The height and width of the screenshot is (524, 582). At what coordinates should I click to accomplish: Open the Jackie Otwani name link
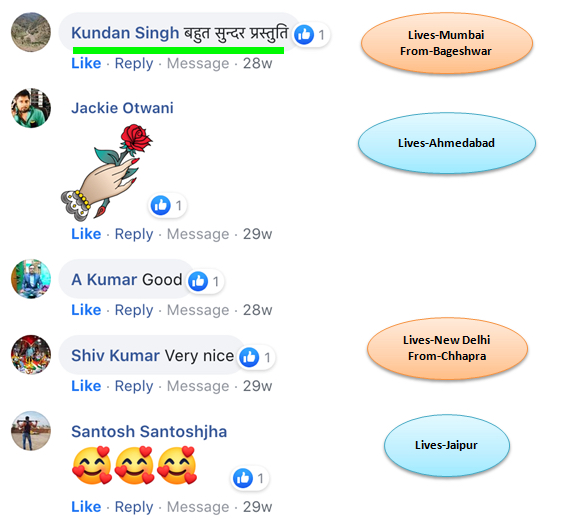pyautogui.click(x=122, y=108)
